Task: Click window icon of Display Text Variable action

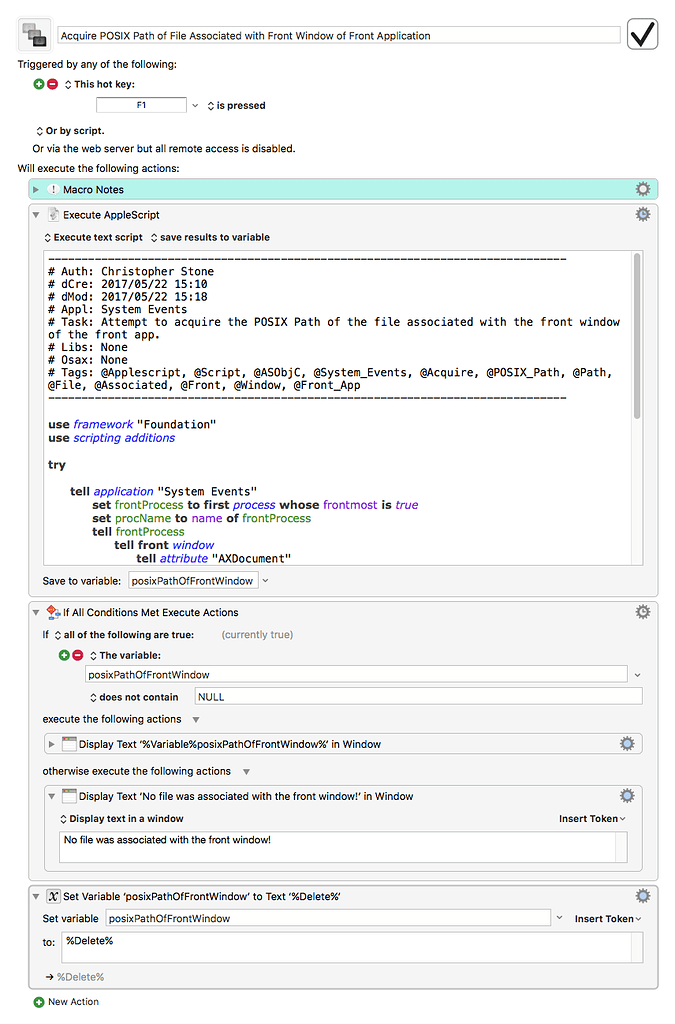Action: (69, 744)
